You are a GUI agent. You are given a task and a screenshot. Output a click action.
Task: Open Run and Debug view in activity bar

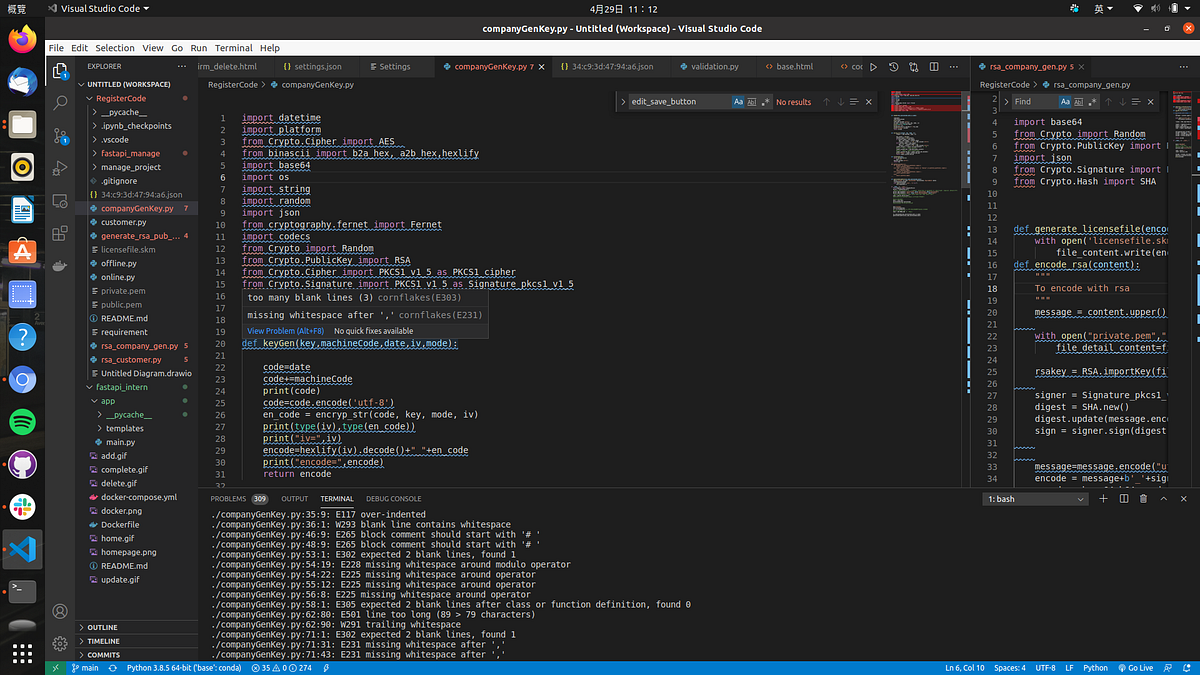60,167
